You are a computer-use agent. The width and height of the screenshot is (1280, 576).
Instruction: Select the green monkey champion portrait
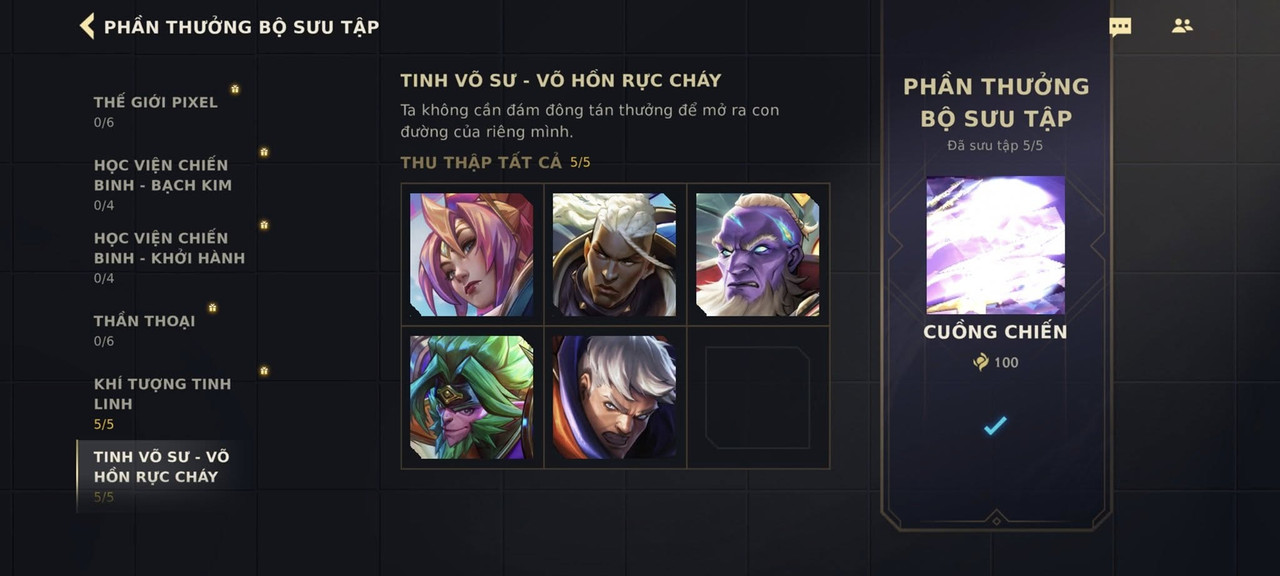[472, 398]
